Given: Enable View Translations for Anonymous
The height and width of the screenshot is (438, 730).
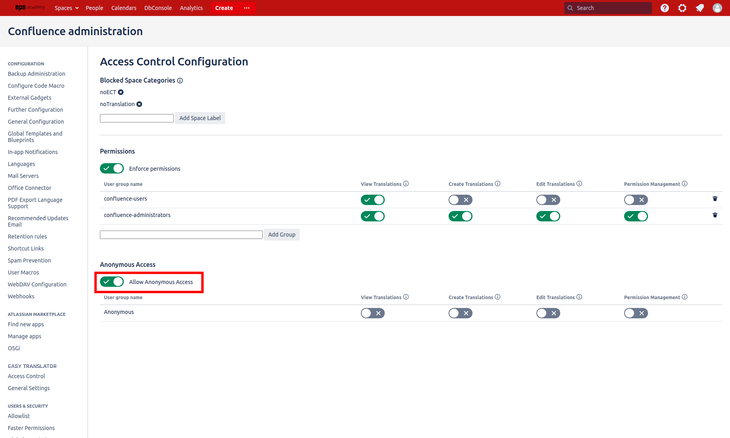Looking at the screenshot, I should point(372,313).
